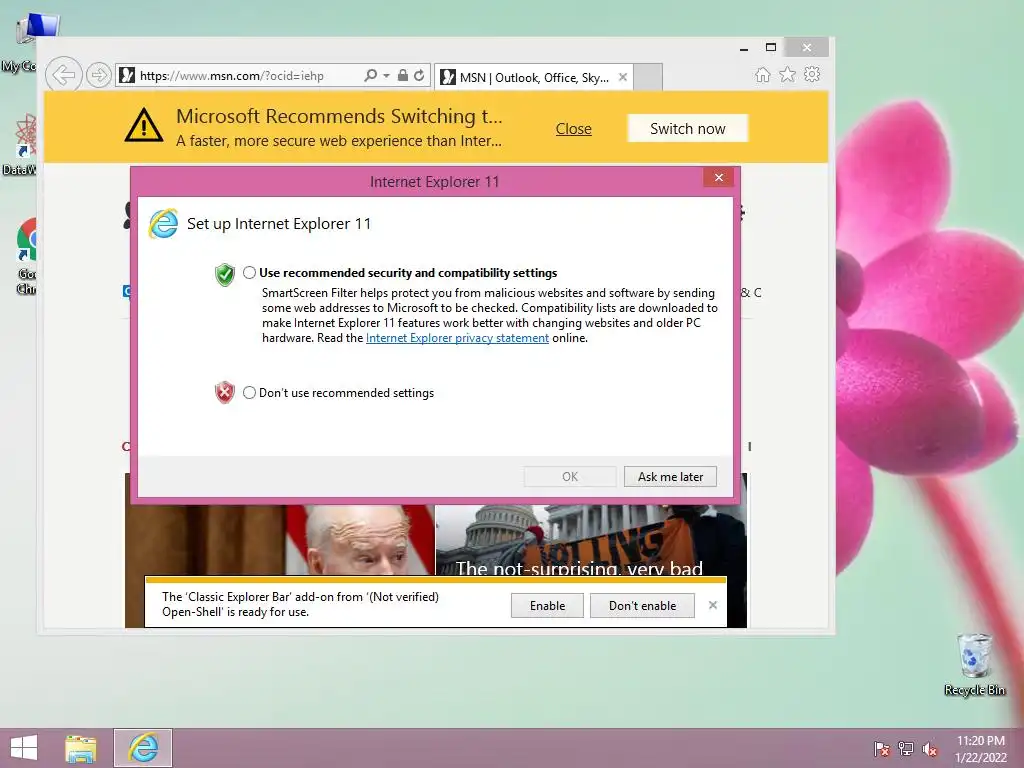Enable the Classic Explorer Bar add-on
The height and width of the screenshot is (768, 1024).
tap(547, 605)
